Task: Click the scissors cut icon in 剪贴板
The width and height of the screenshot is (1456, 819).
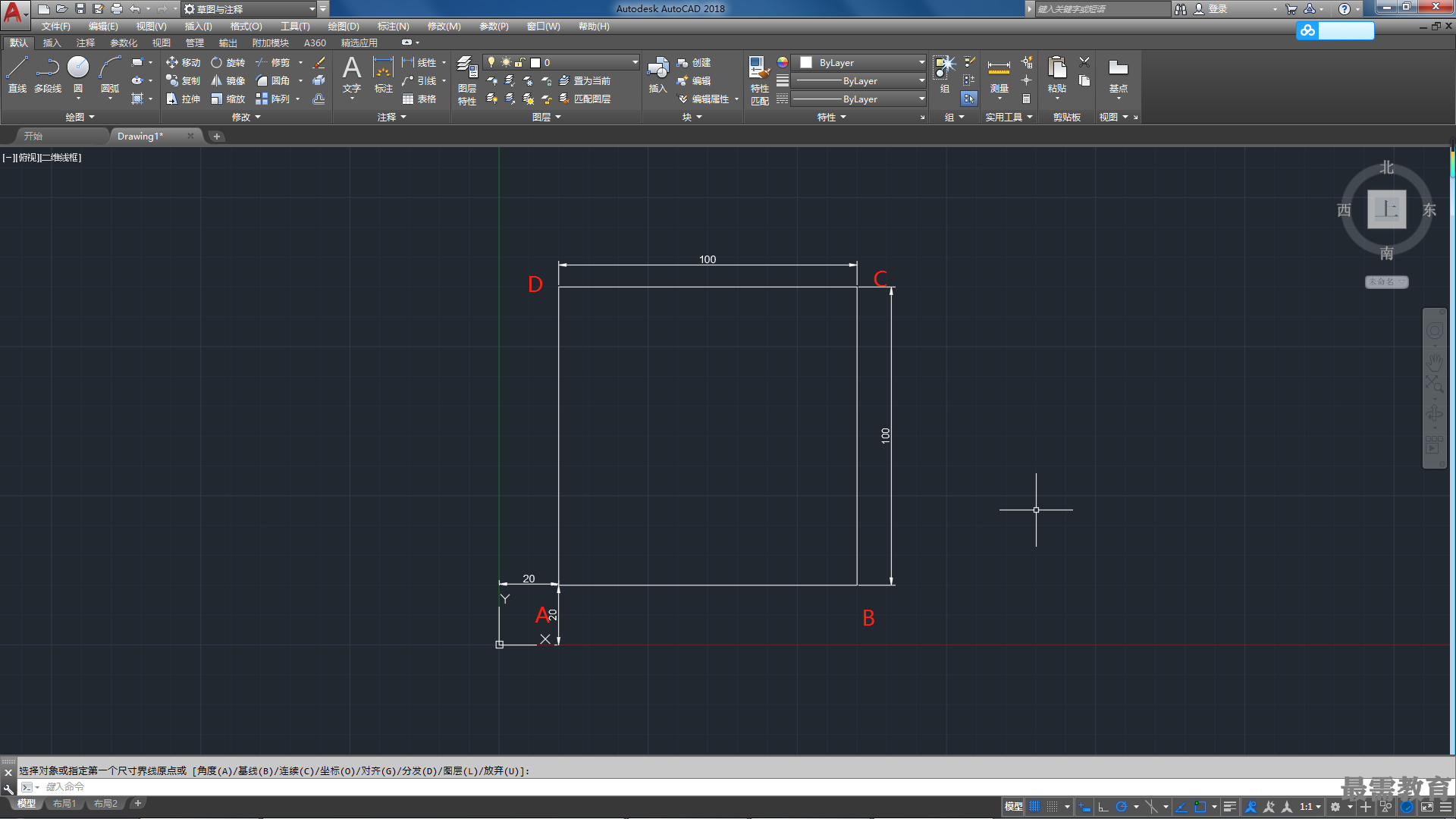Action: click(1084, 62)
